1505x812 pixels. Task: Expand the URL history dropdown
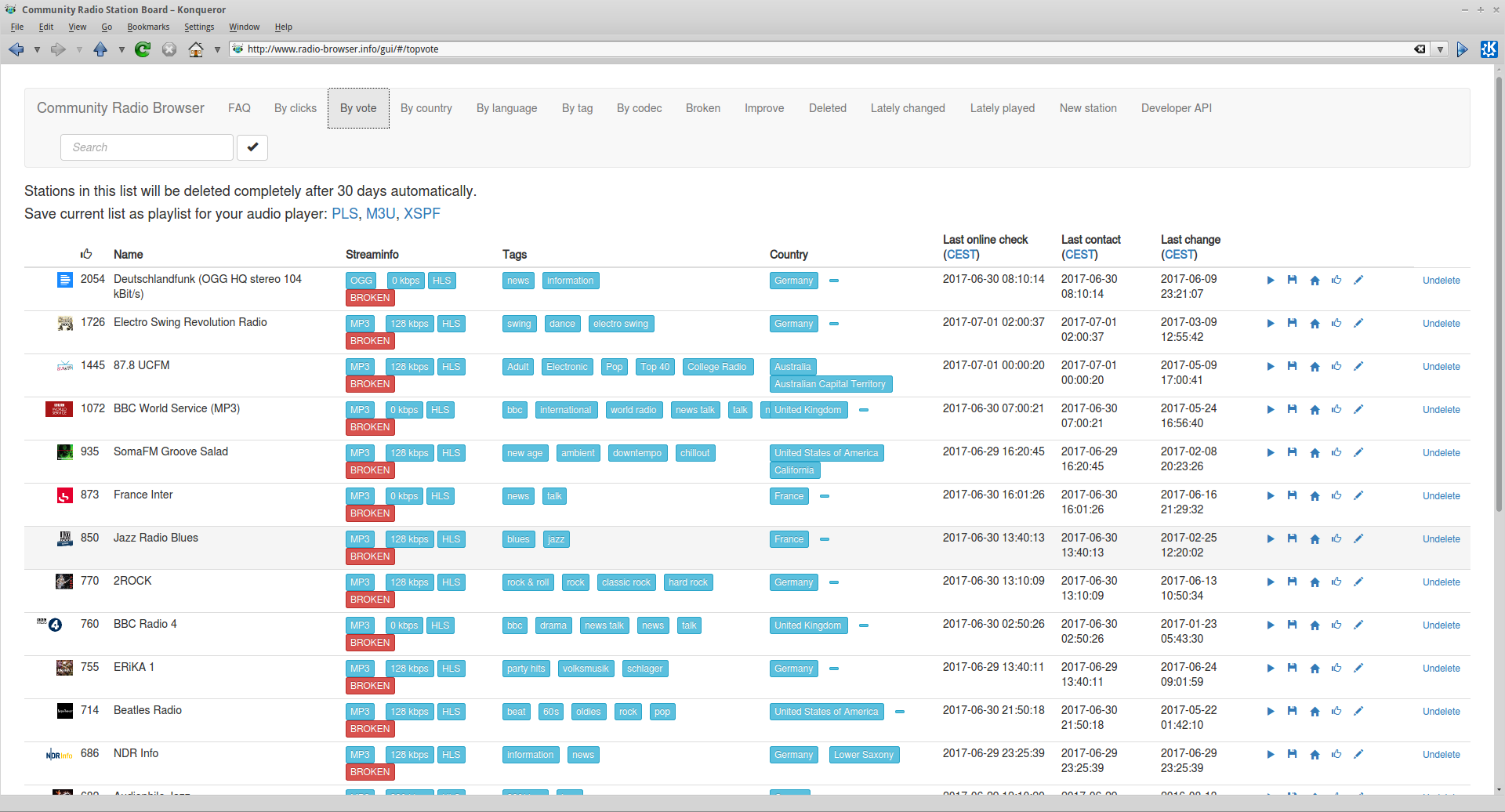tap(1440, 49)
